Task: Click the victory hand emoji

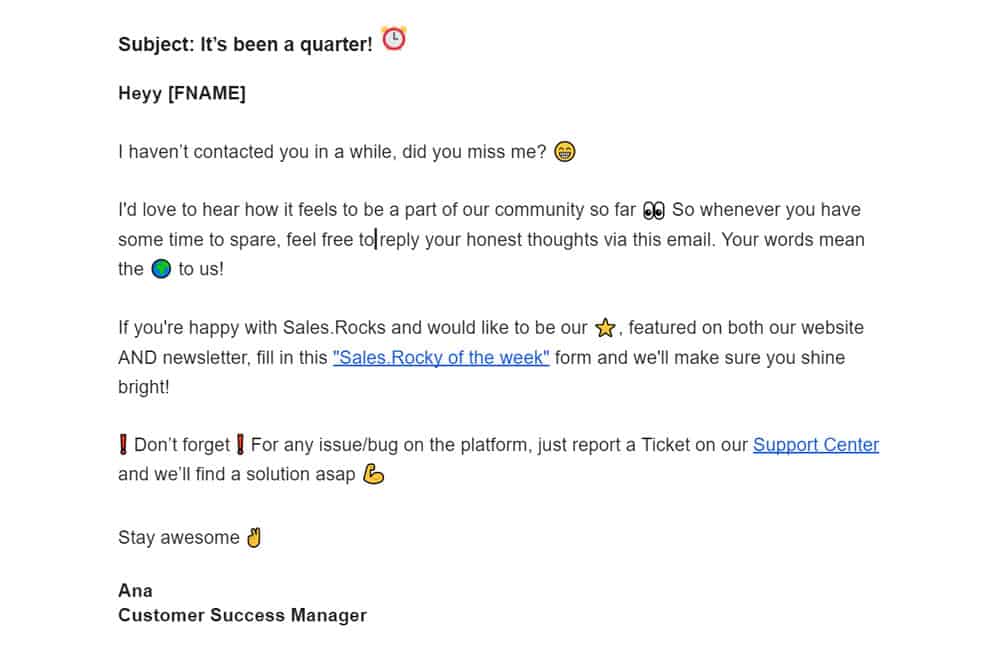Action: (x=254, y=538)
